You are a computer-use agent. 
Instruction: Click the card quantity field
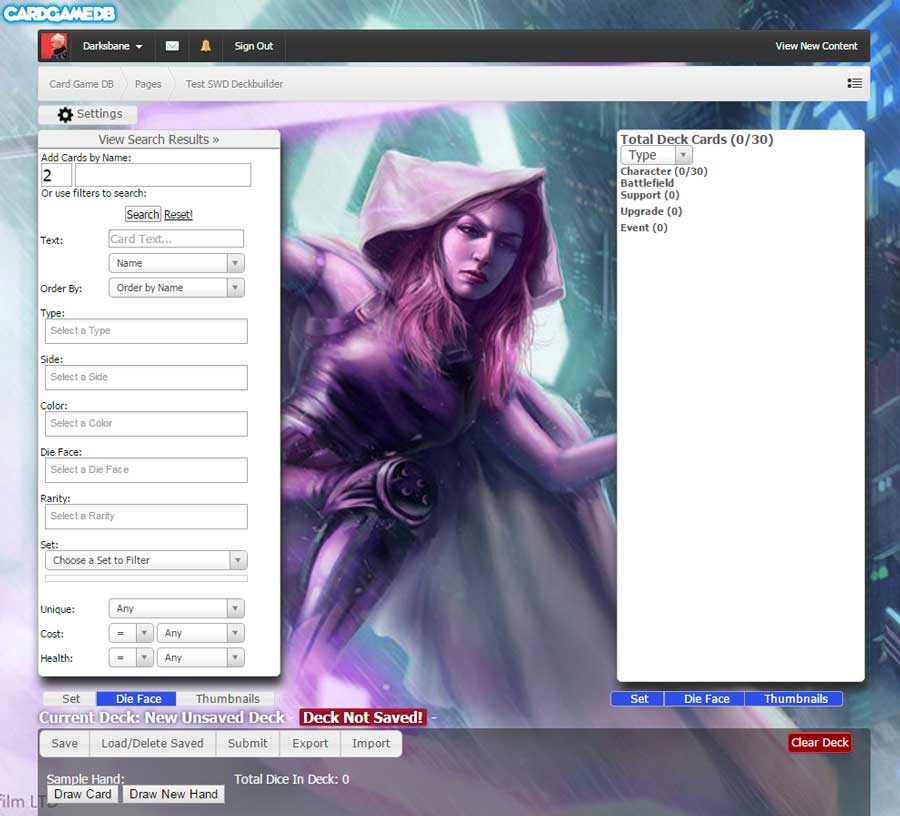(x=56, y=175)
